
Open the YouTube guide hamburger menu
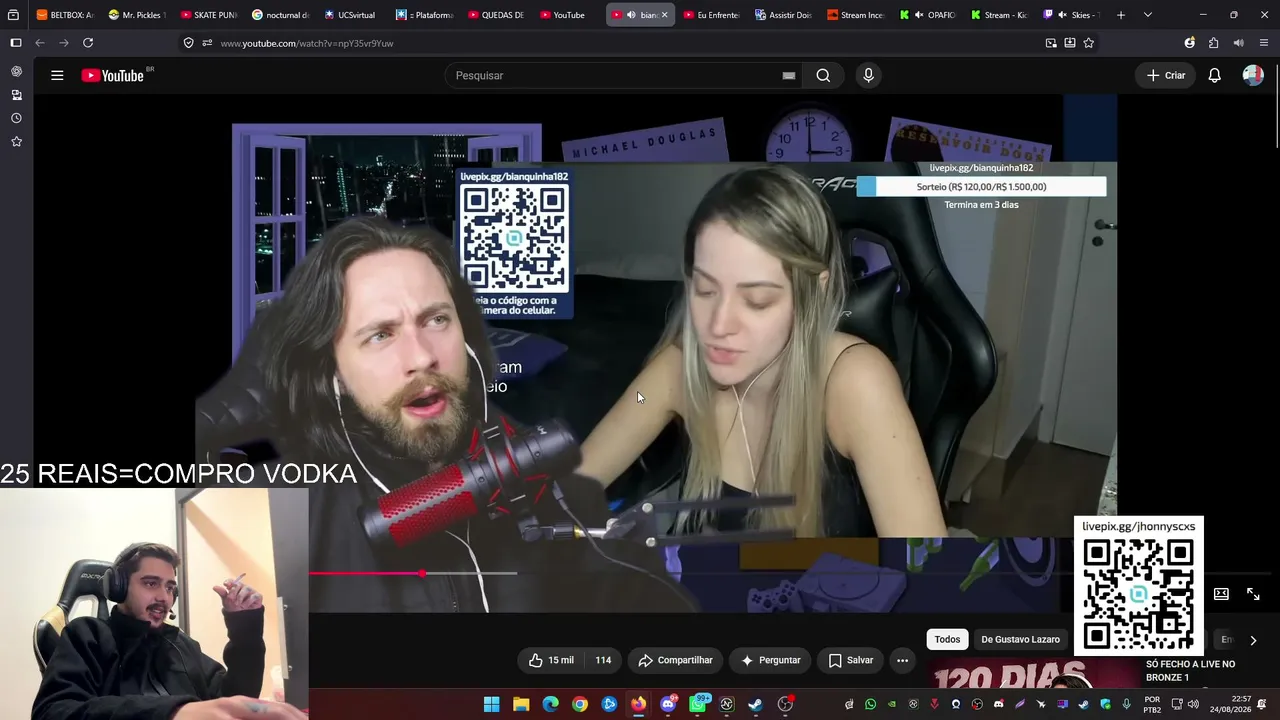click(57, 75)
